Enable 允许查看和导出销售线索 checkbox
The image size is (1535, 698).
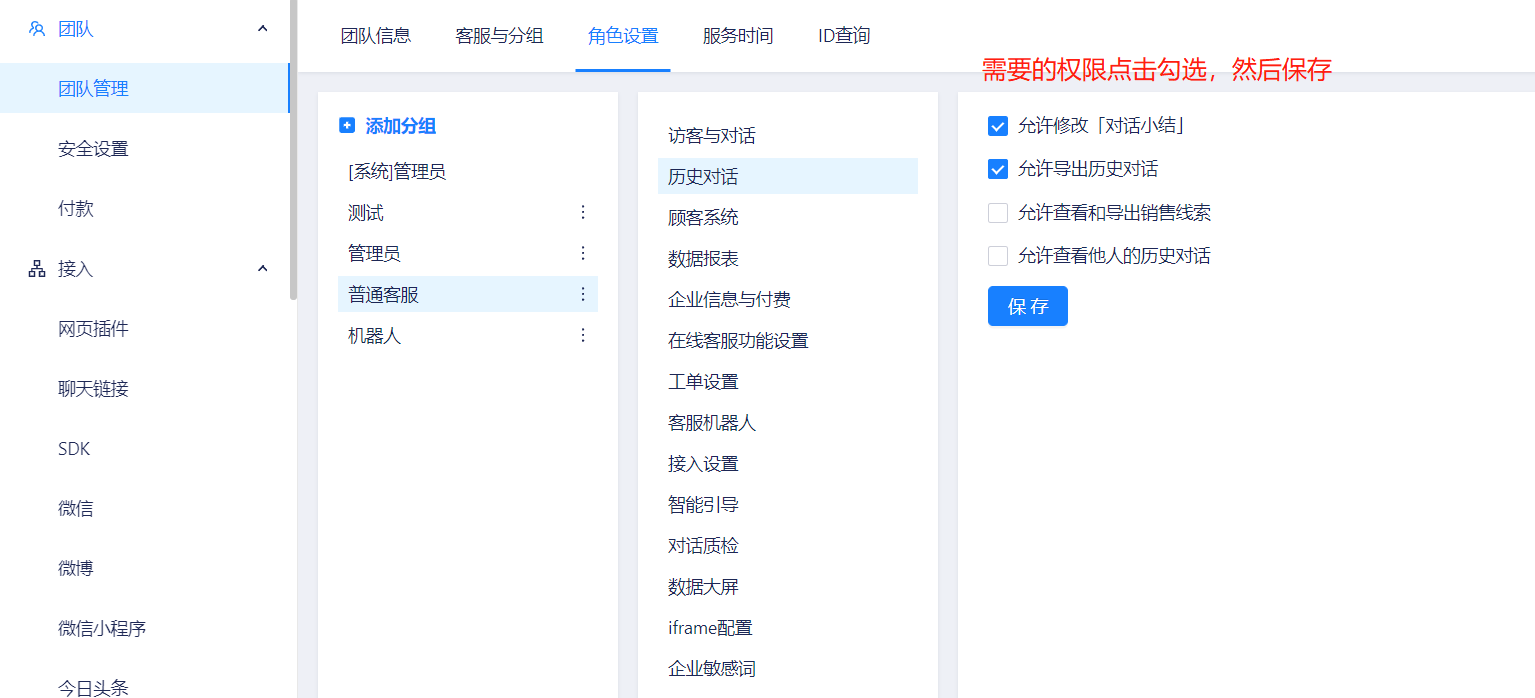(997, 213)
